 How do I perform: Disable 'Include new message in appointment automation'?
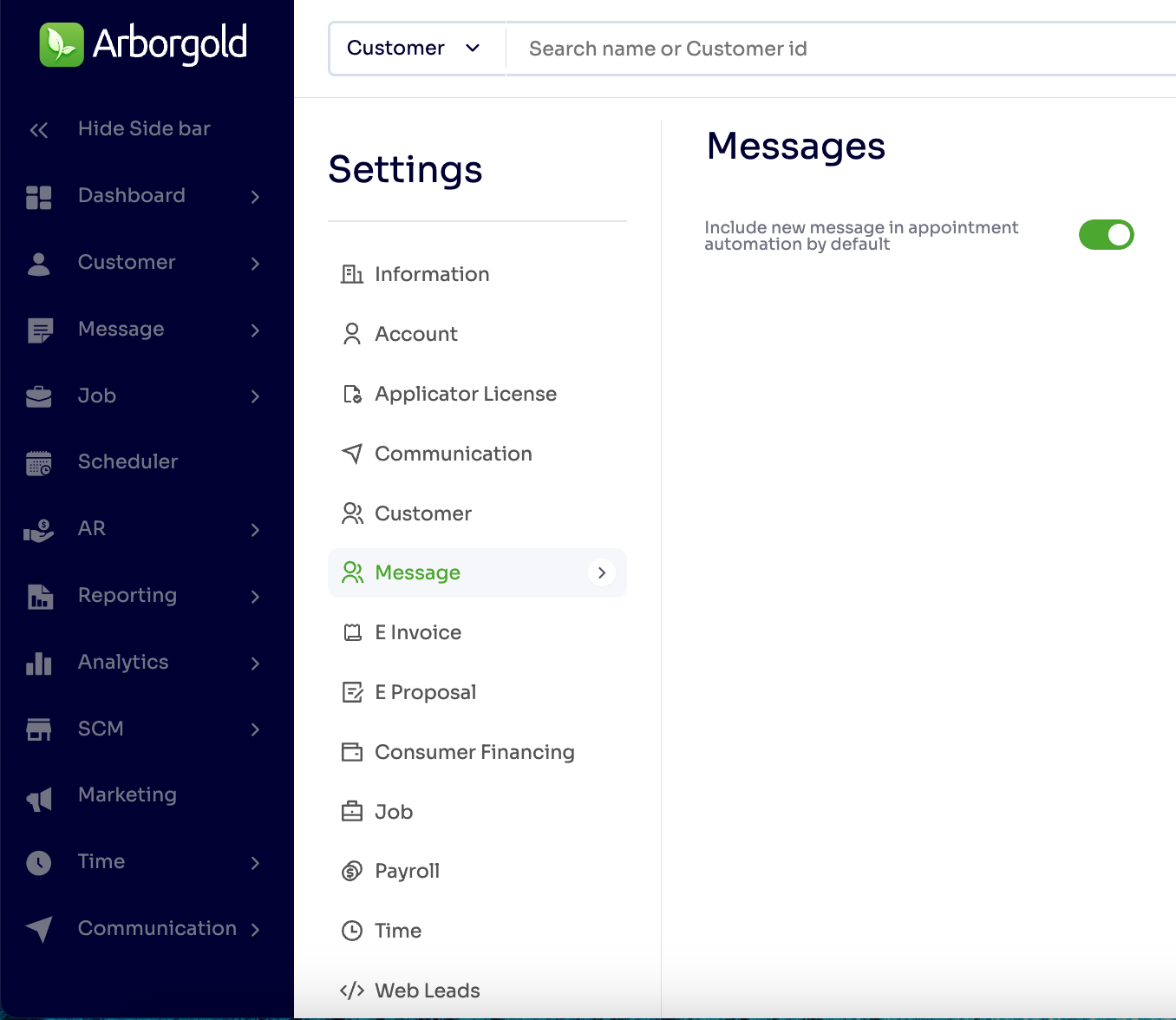1106,234
